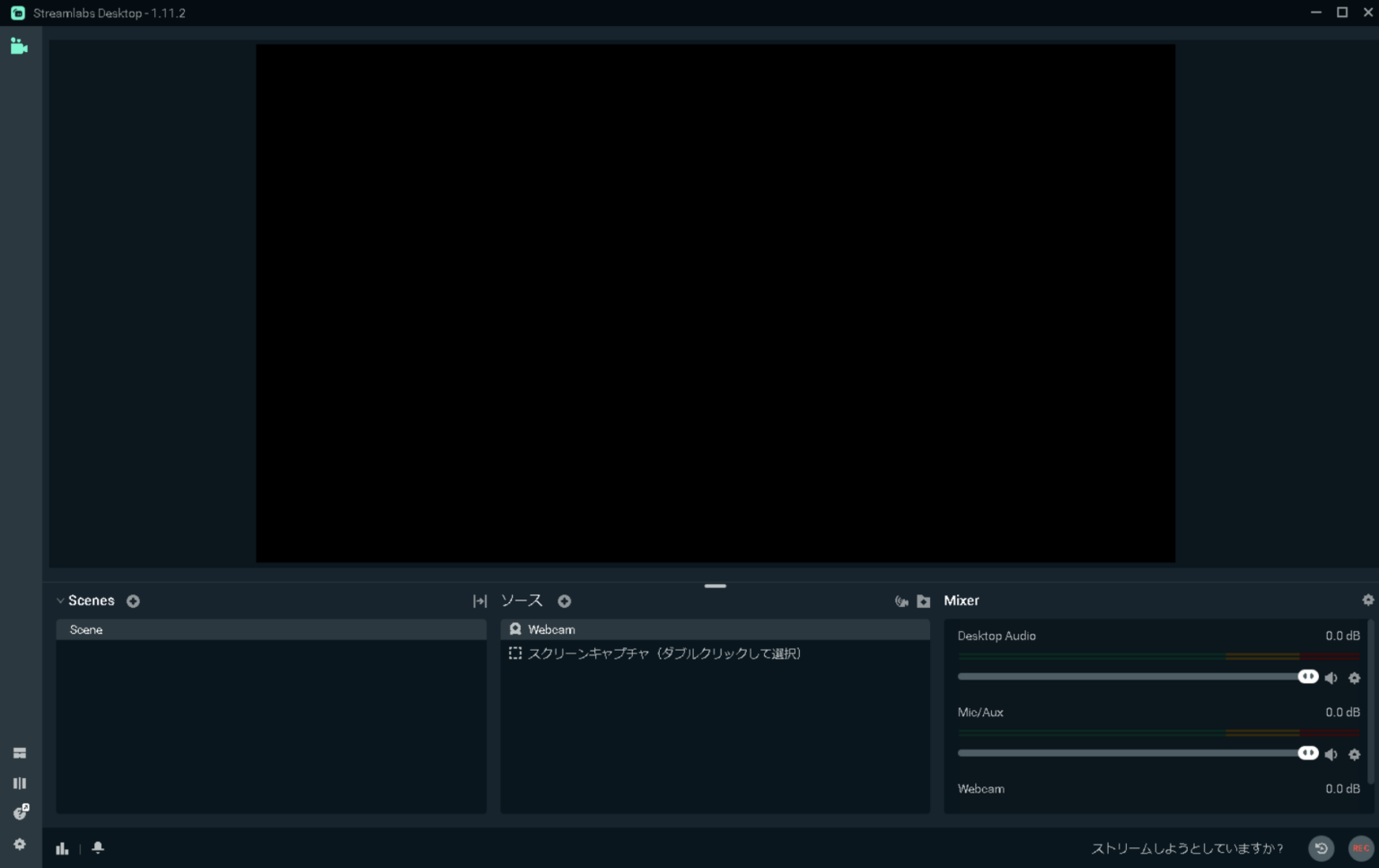Open scene transitions icon beside Scenes
The image size is (1379, 868).
pyautogui.click(x=480, y=601)
